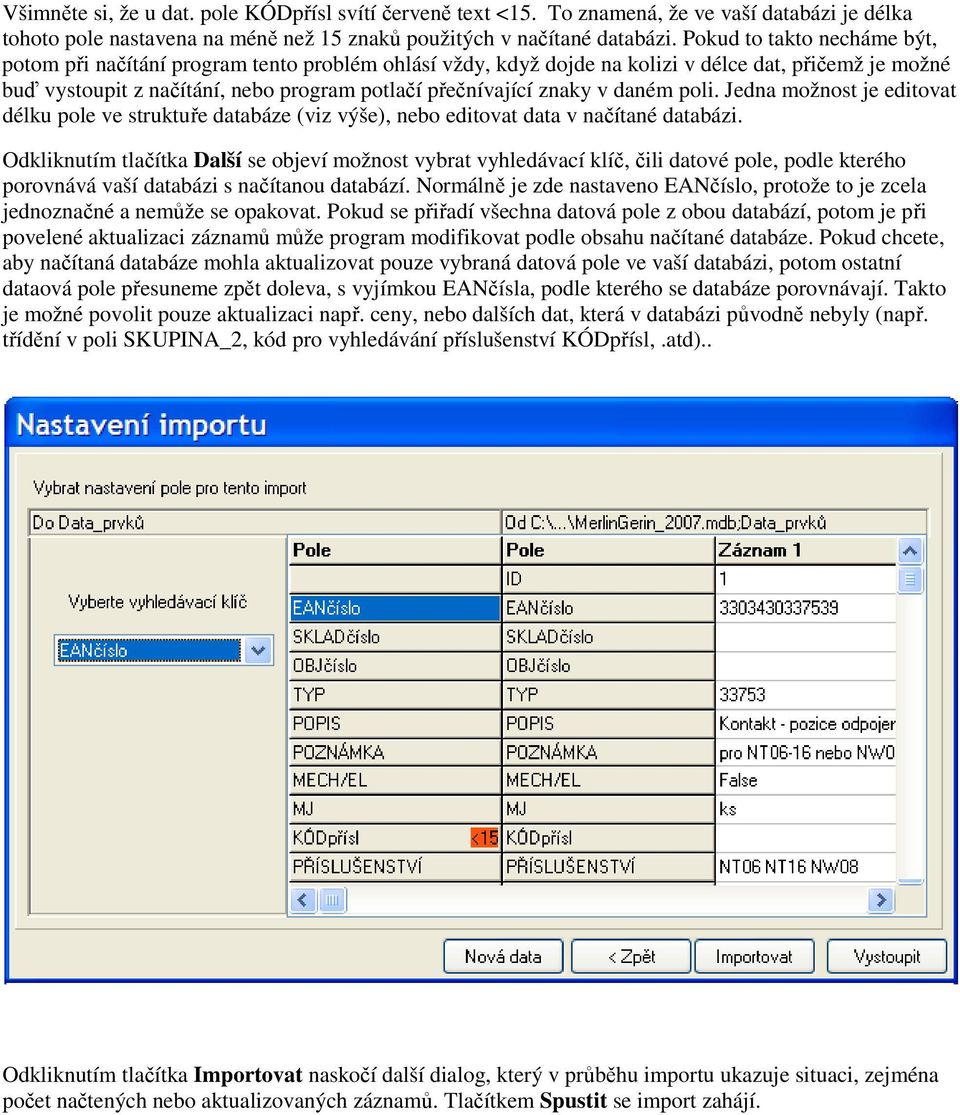Select EANčíslo in the source Pole column
The width and height of the screenshot is (960, 1115).
(x=608, y=608)
